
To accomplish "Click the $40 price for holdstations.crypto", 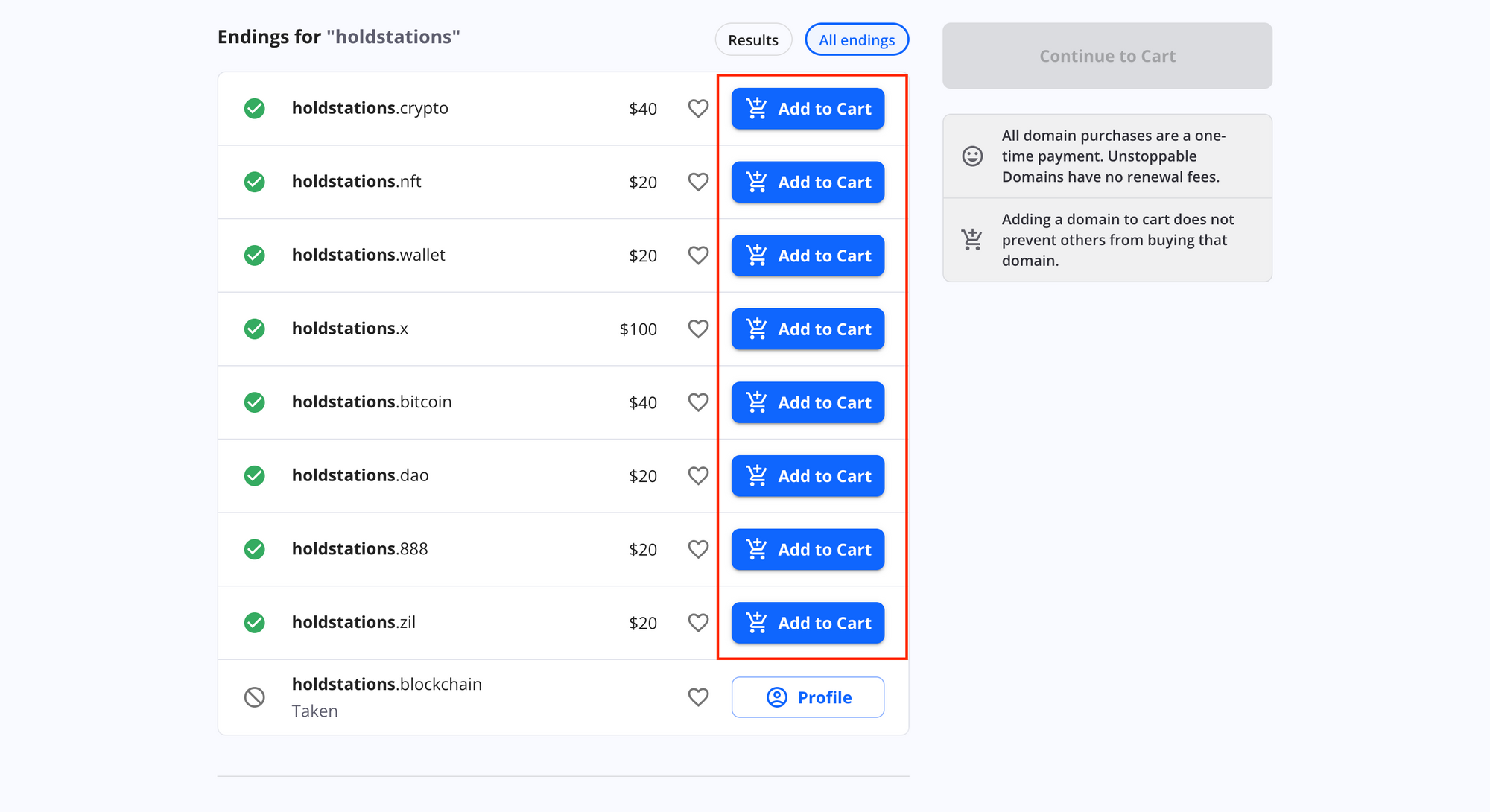I will coord(643,109).
